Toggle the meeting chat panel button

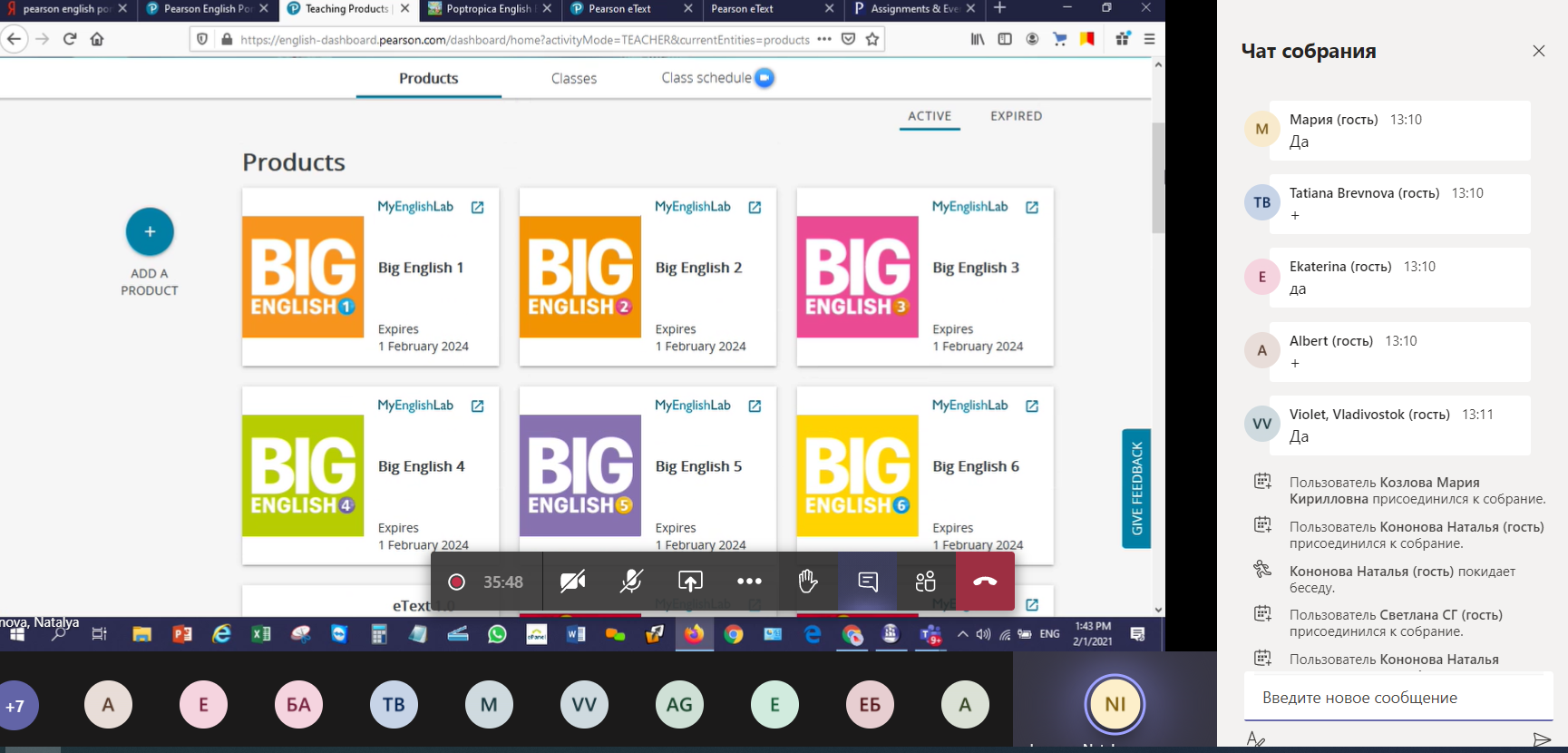[x=868, y=582]
